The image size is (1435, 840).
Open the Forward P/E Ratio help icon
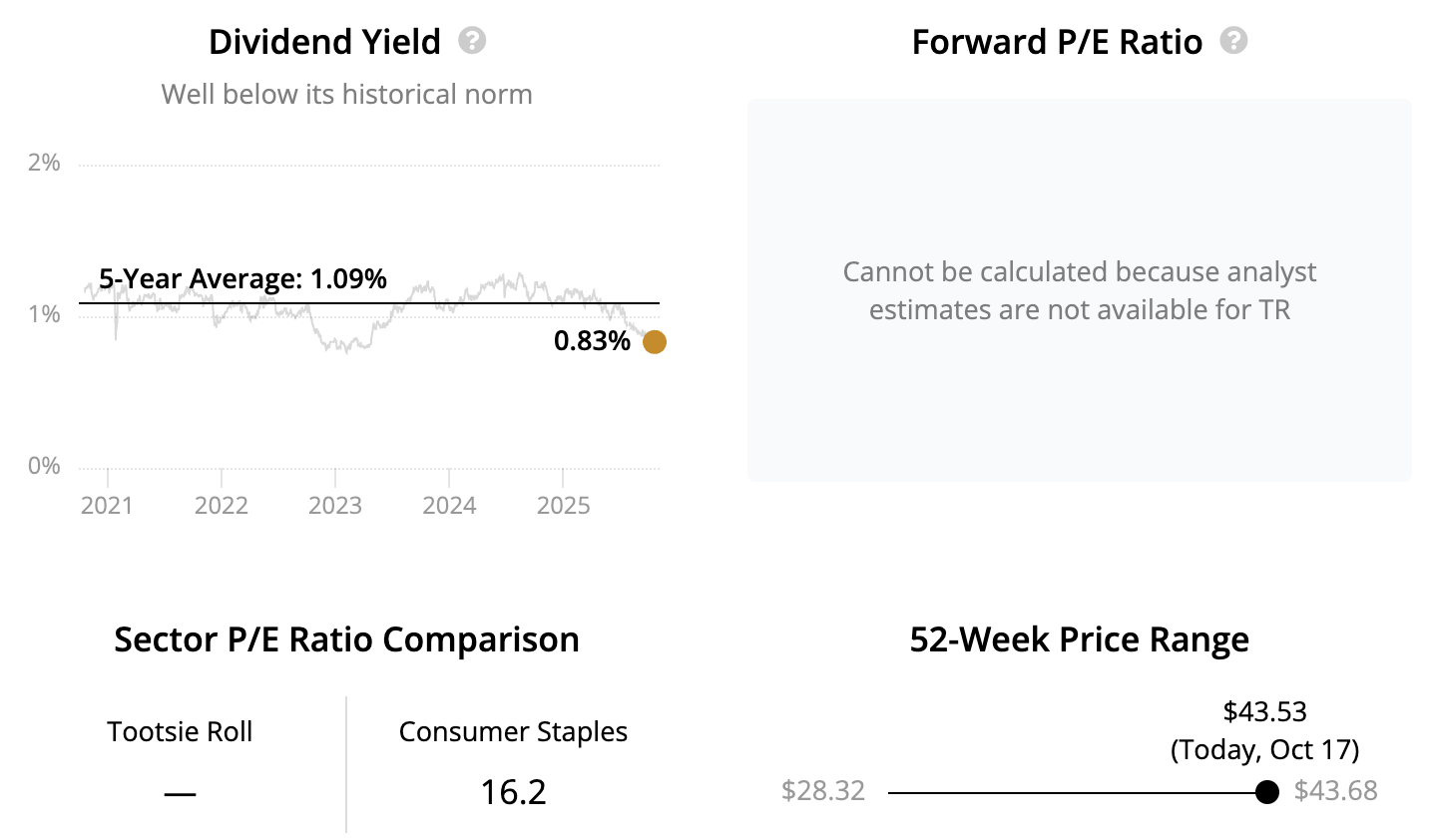tap(1233, 41)
